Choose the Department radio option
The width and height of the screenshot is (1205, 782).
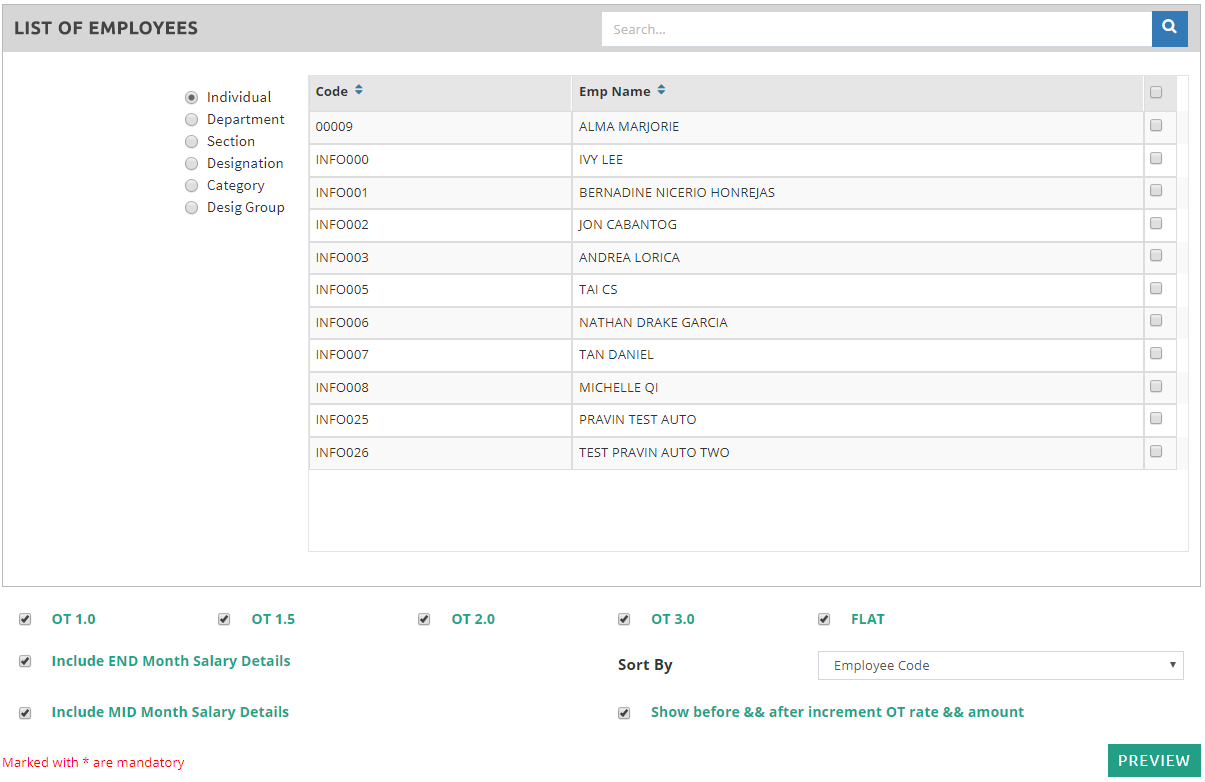coord(192,120)
